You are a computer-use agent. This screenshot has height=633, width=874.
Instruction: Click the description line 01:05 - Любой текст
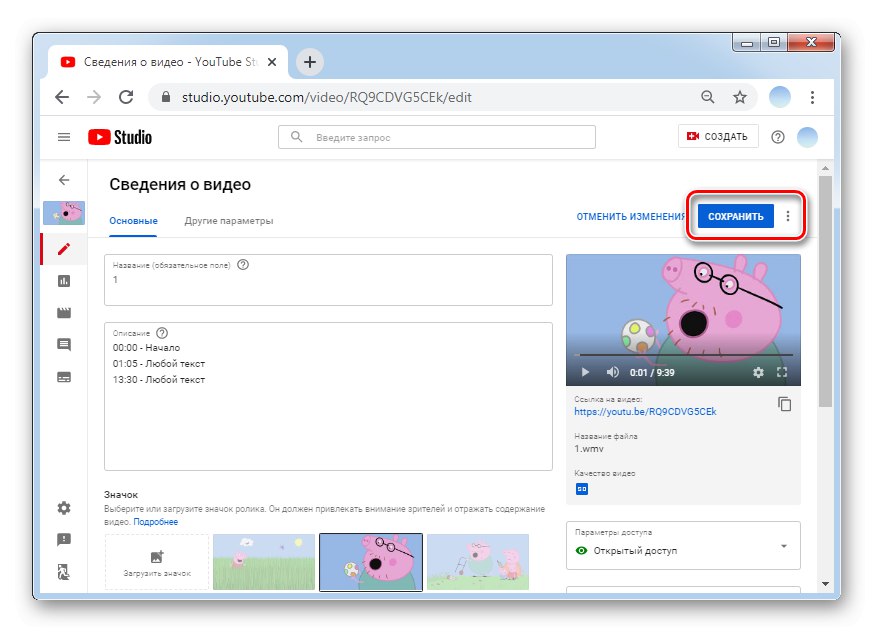[159, 364]
